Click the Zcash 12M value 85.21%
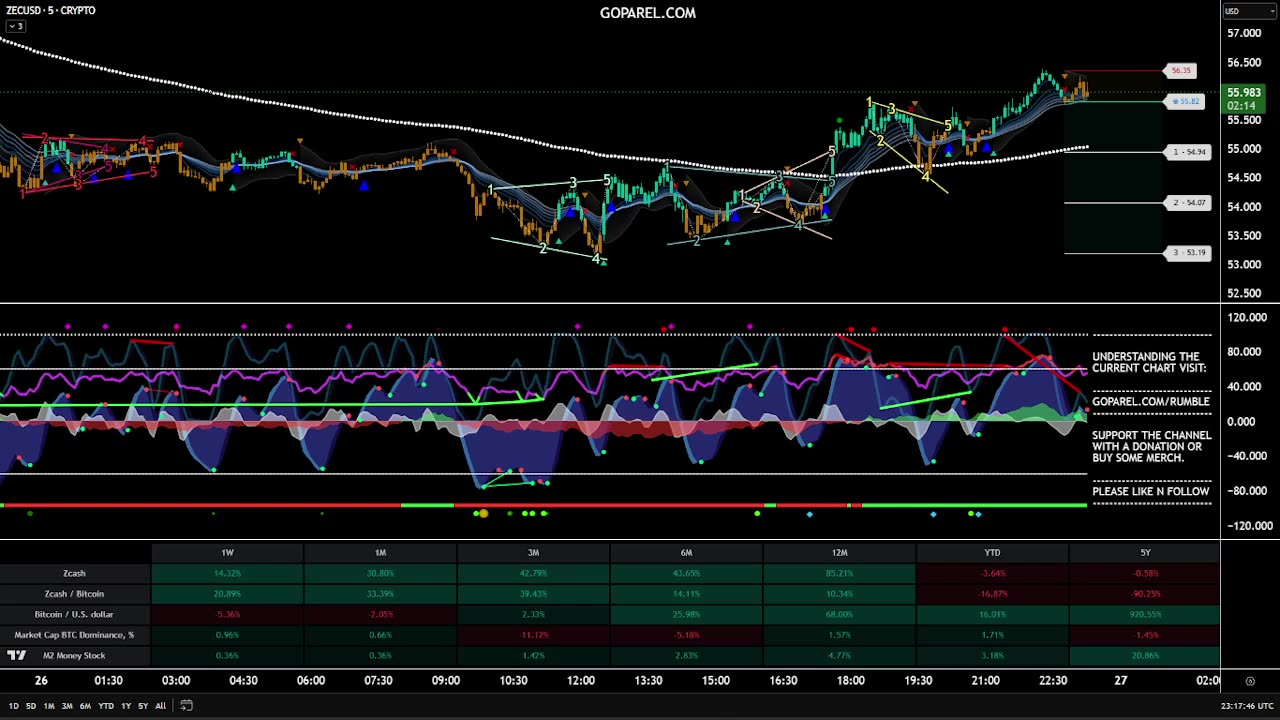 (839, 574)
